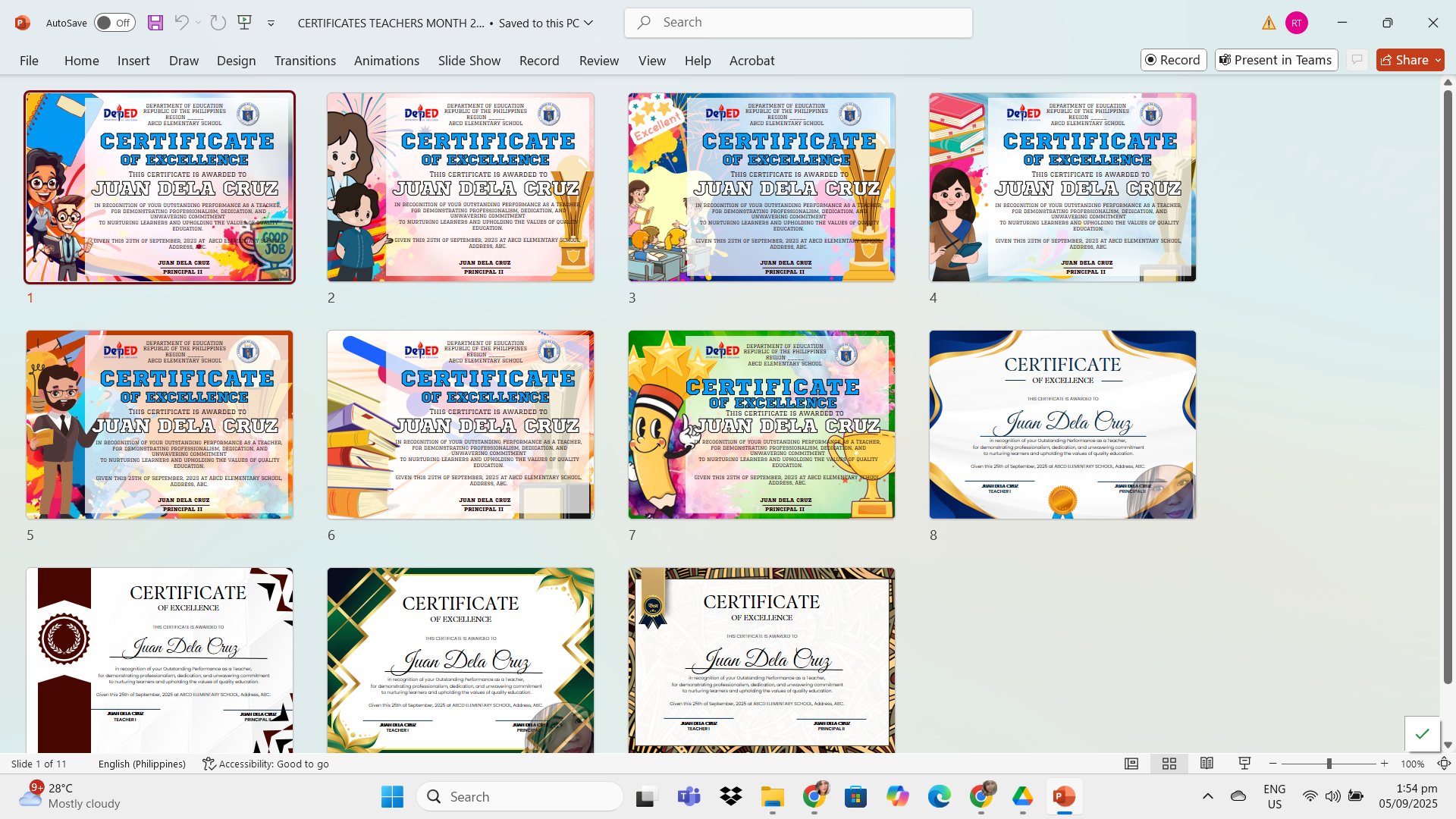
Task: Select Slide Sorter view icon
Action: tap(1169, 764)
